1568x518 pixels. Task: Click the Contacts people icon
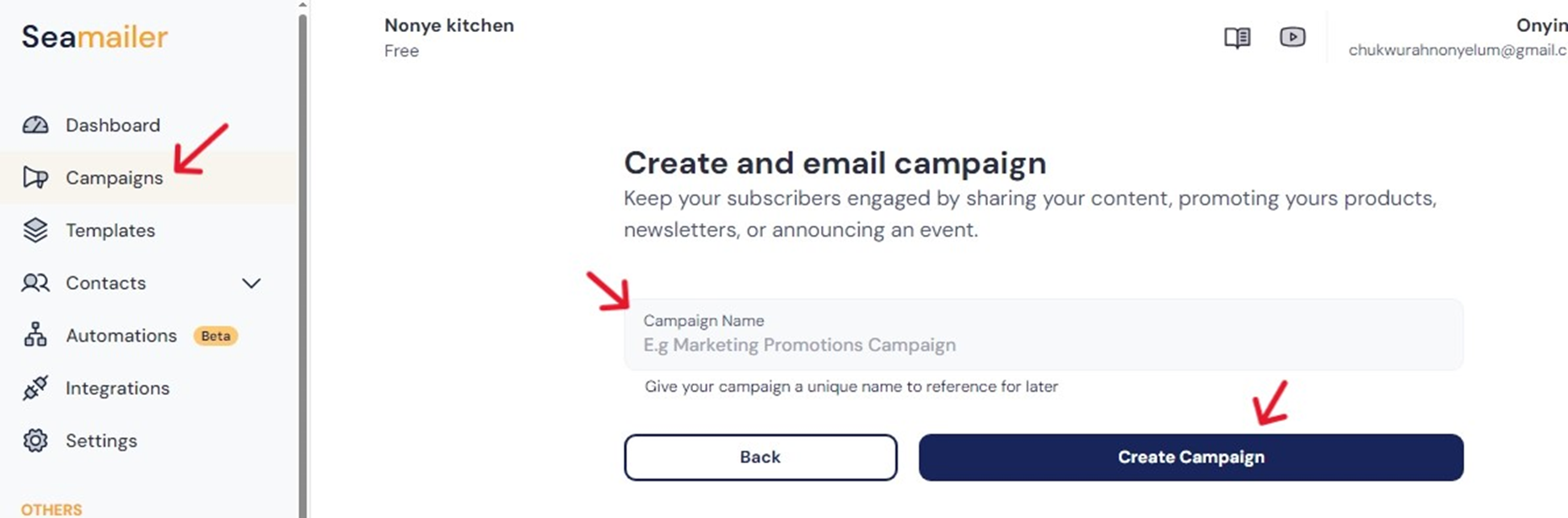point(35,283)
